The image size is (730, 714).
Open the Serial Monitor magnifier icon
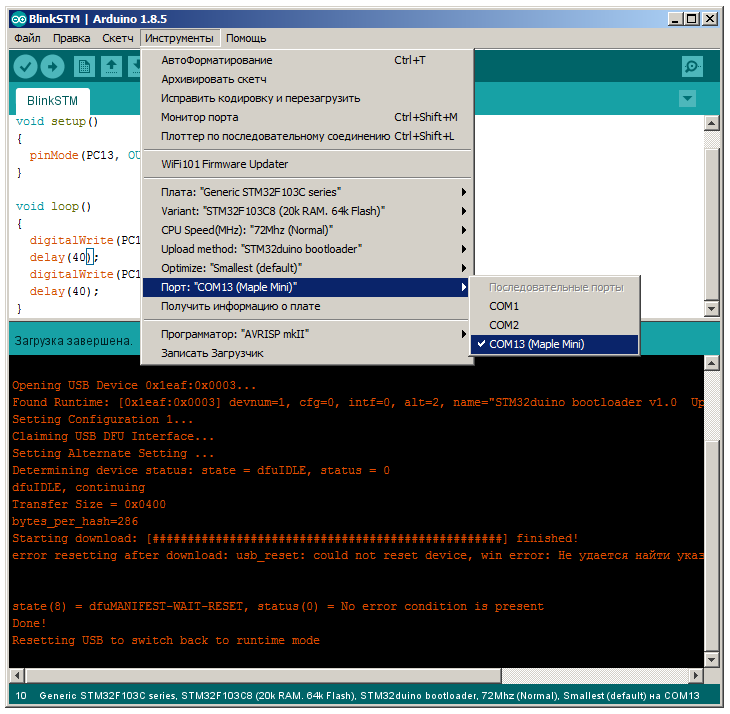coord(692,67)
